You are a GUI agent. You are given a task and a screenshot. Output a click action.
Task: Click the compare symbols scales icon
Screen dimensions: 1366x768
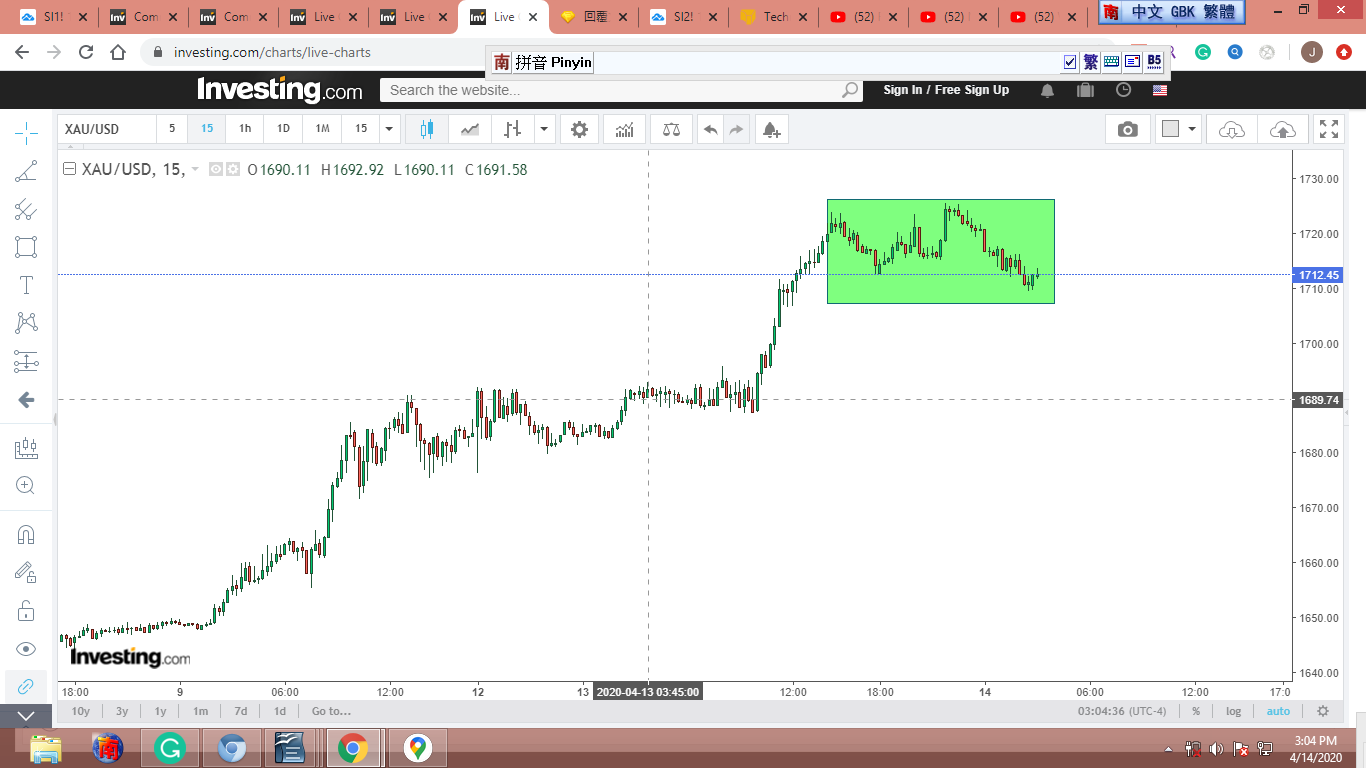tap(671, 129)
